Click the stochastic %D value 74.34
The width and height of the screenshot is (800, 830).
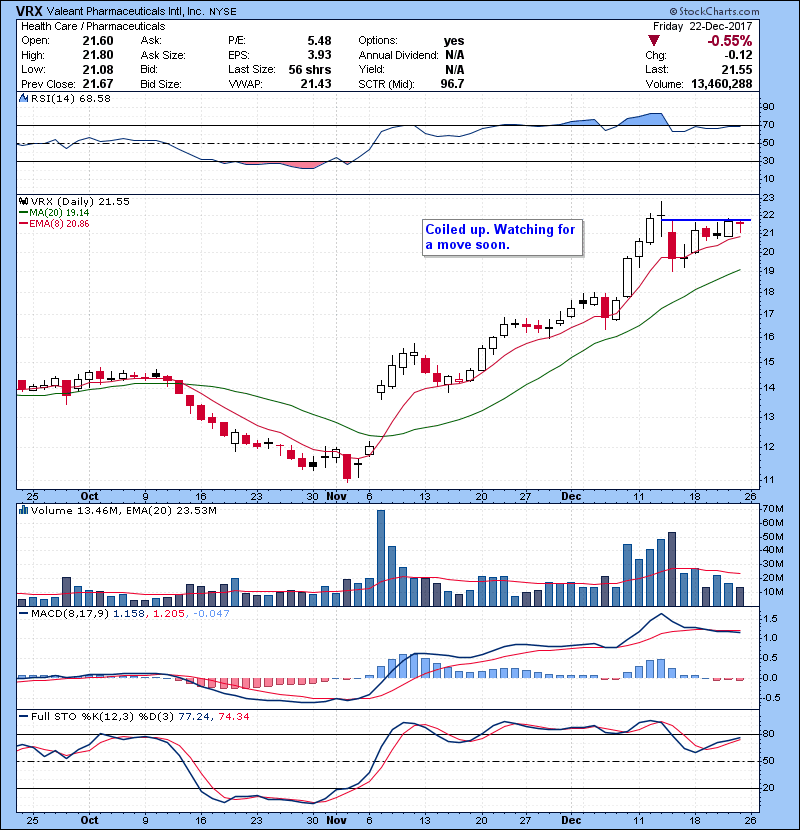[x=233, y=716]
